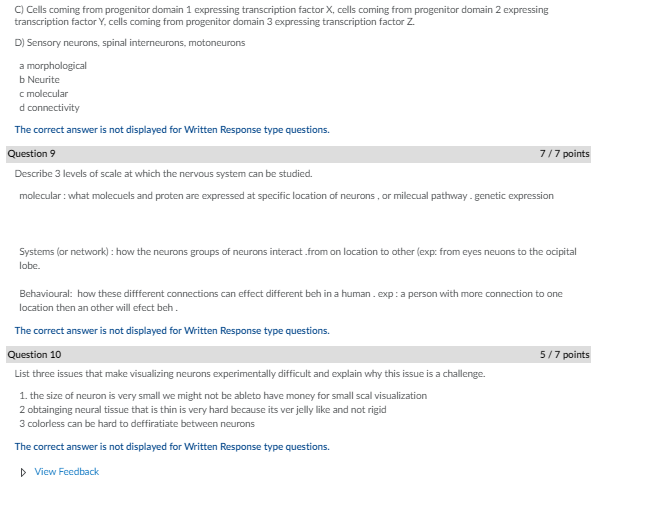Click the 'List three issues' question prompt

point(250,374)
